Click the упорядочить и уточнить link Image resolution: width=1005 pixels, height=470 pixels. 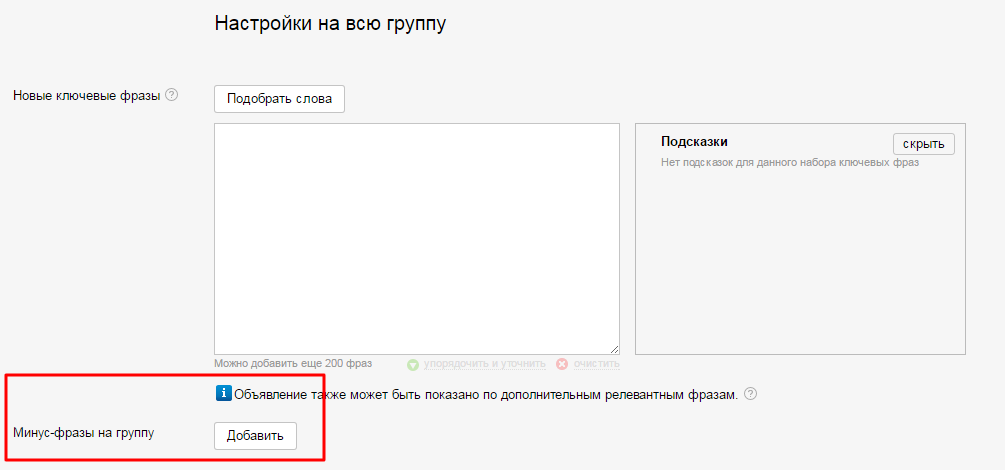tap(484, 364)
